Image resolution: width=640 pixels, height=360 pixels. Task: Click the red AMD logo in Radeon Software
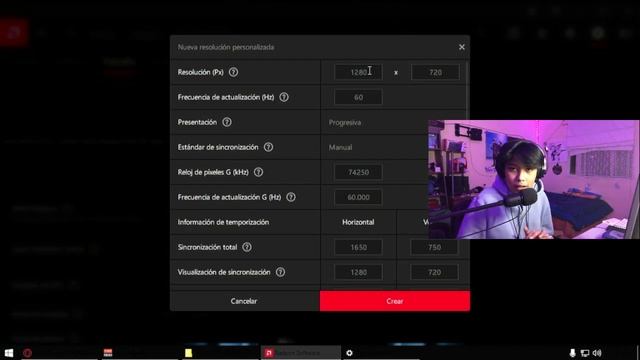click(x=13, y=32)
